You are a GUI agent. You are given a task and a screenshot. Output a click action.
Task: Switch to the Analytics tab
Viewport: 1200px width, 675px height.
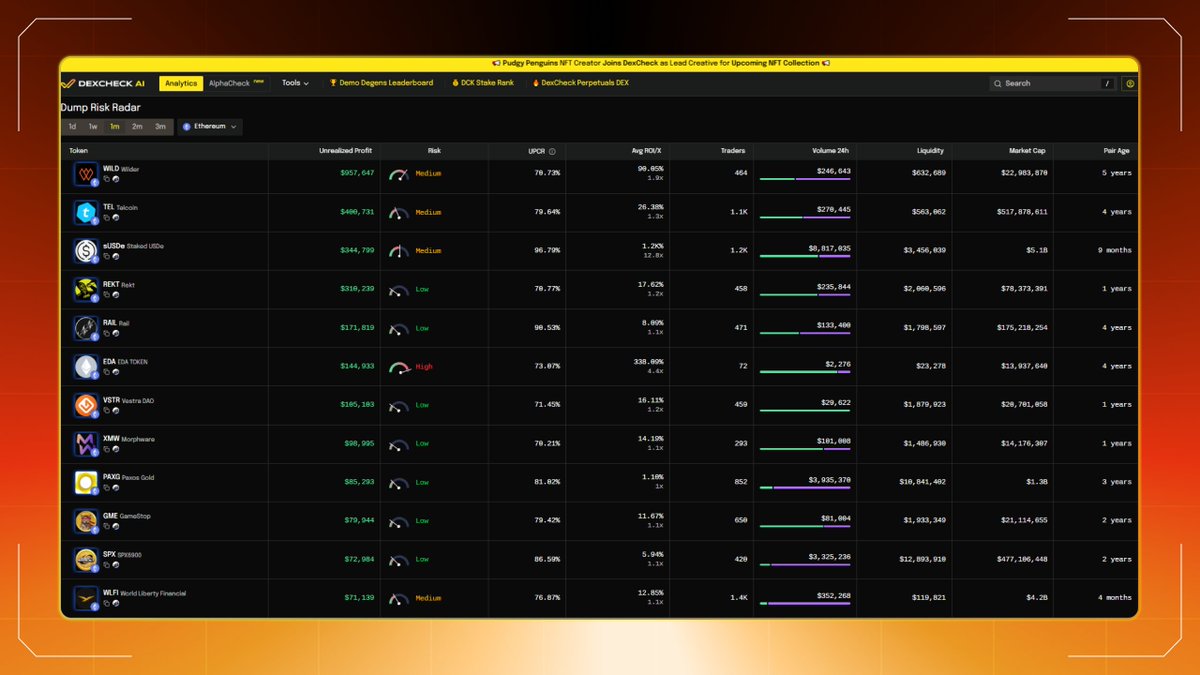pyautogui.click(x=181, y=83)
